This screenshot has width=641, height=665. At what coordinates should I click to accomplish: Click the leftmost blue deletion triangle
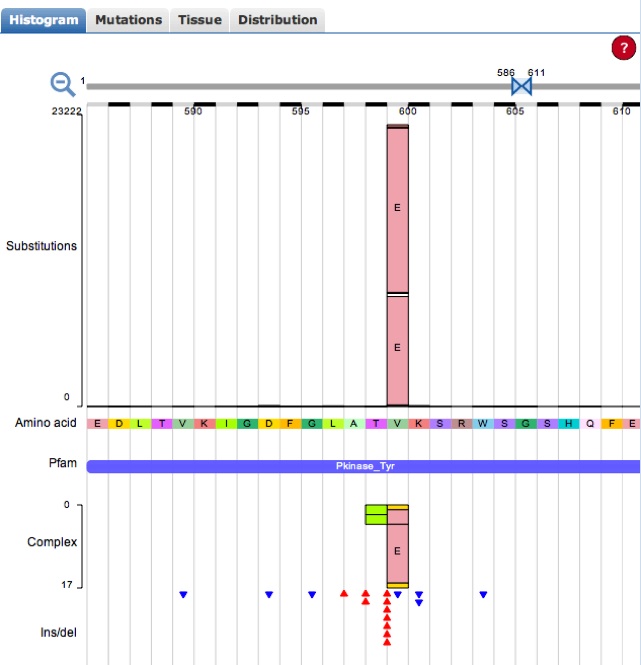coord(183,595)
